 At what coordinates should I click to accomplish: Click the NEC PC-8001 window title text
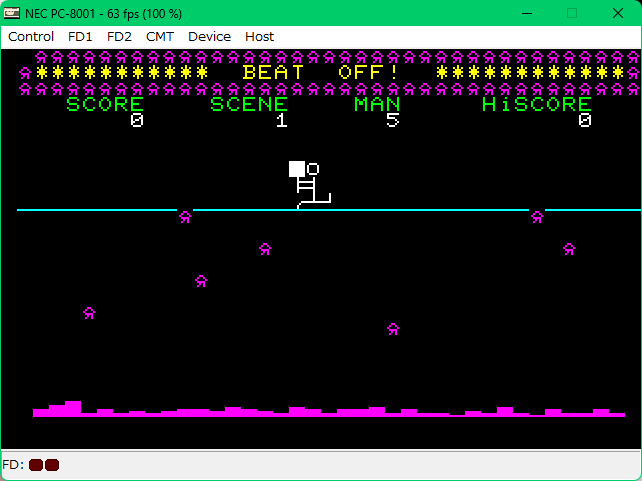coord(103,14)
